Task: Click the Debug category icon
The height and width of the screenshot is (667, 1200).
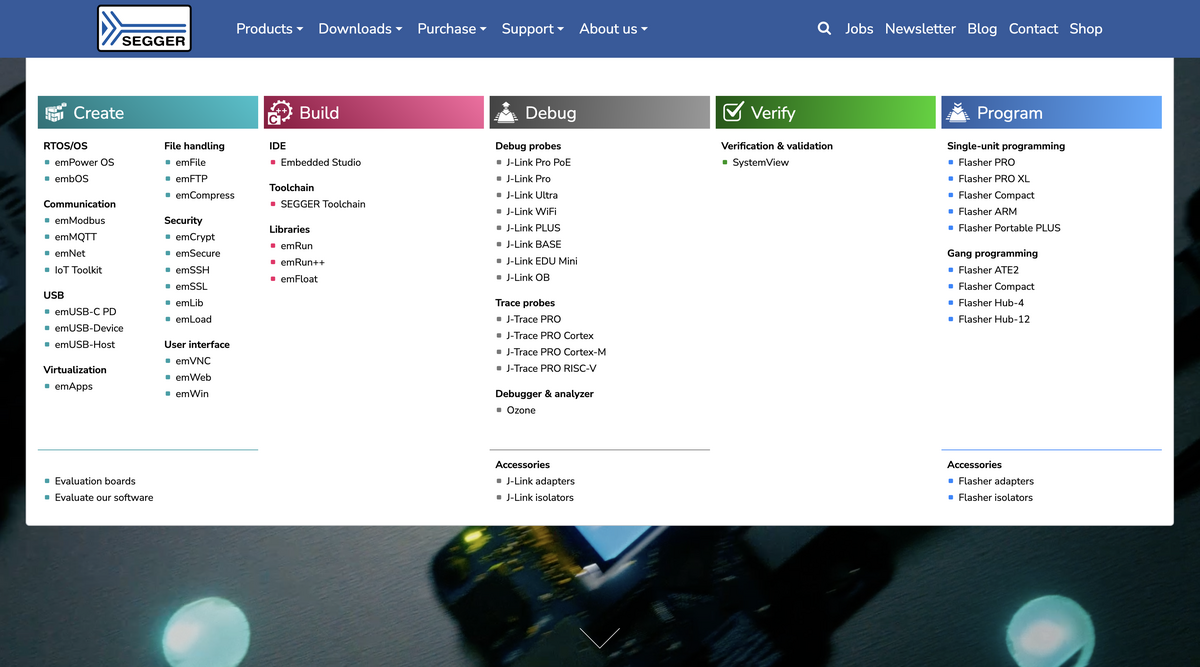Action: tap(506, 113)
